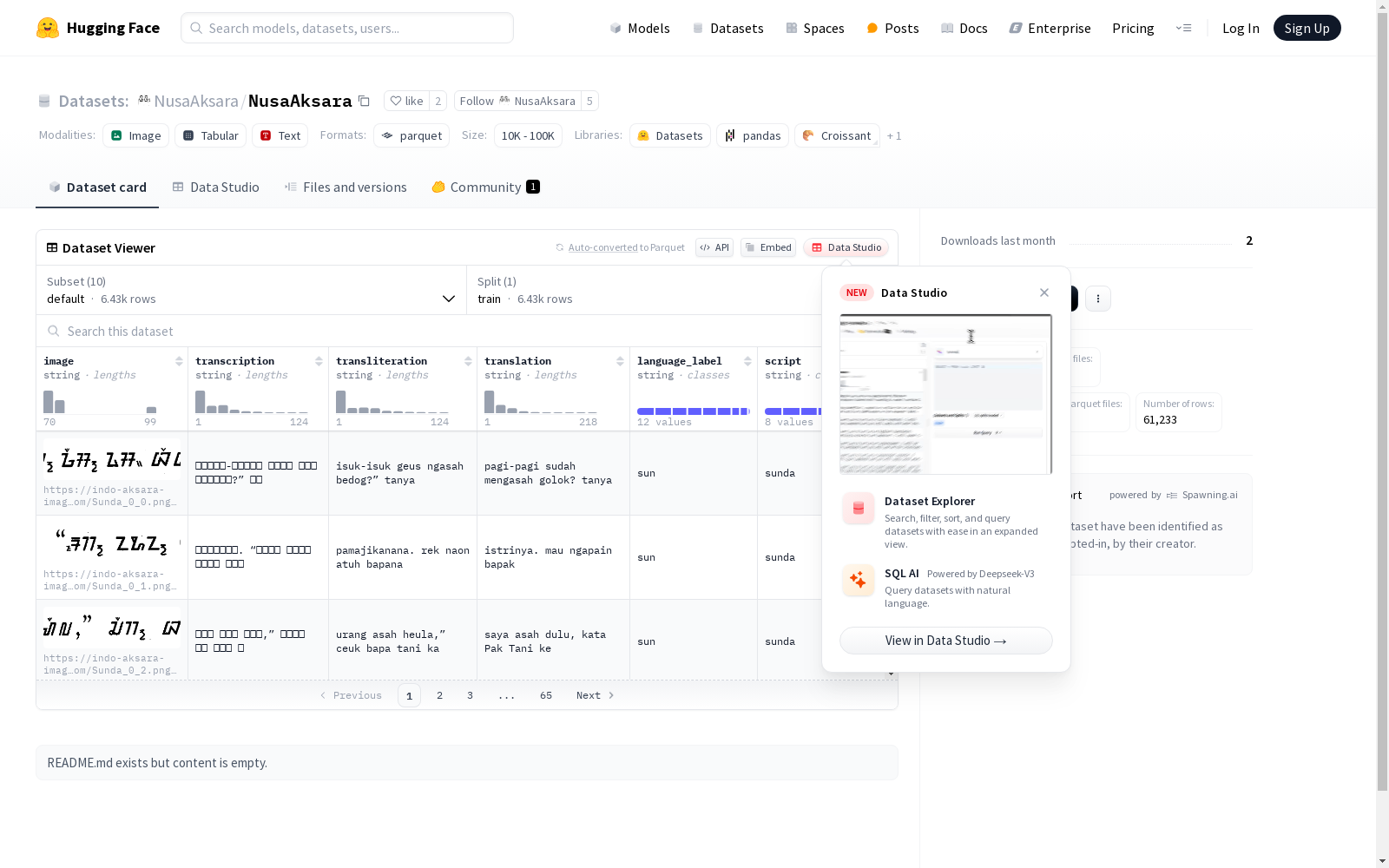
Task: Click the Embed button
Action: [x=768, y=247]
